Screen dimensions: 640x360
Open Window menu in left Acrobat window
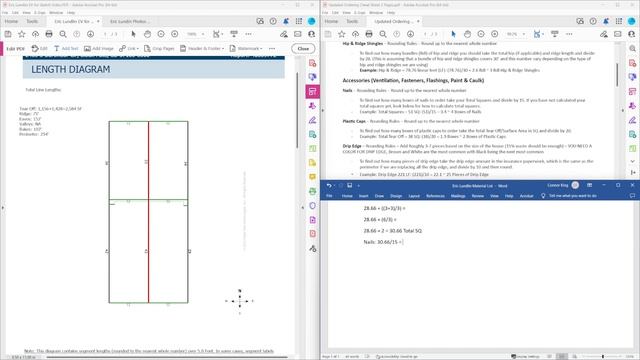pyautogui.click(x=56, y=13)
